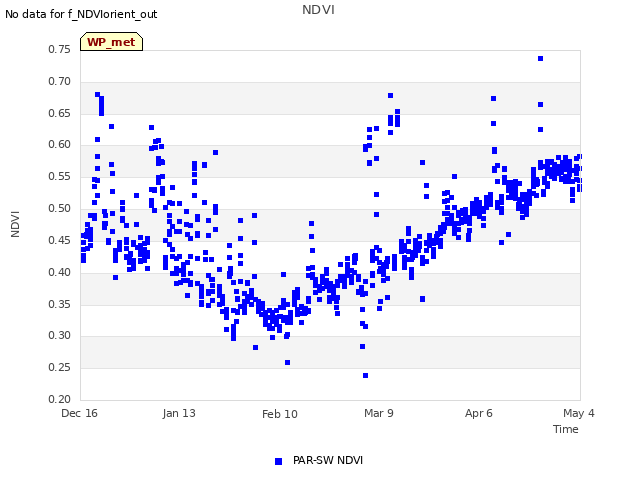The image size is (640, 480).
Task: Click the 0.75 y-axis value
Action: (60, 49)
